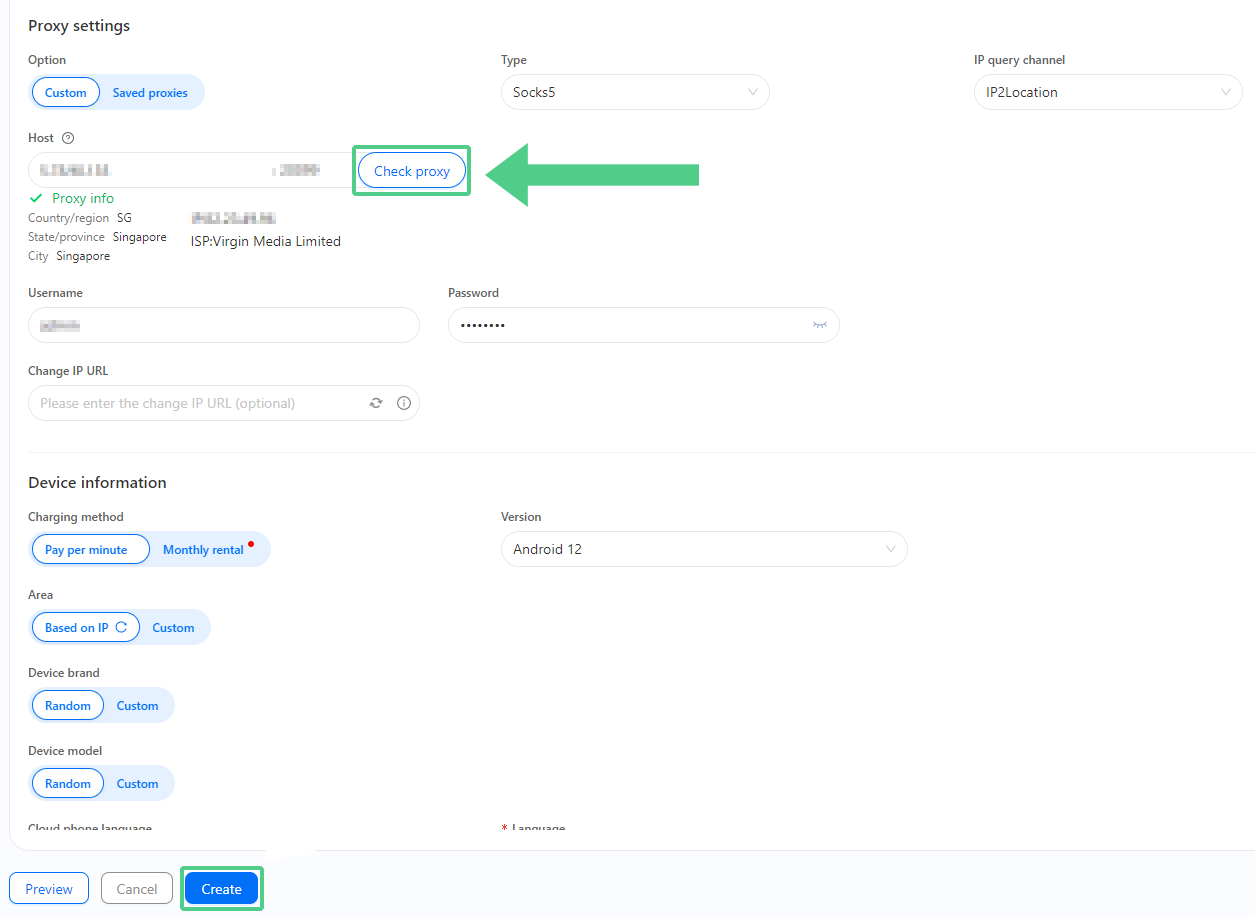This screenshot has height=918, width=1255.
Task: Click the ISP:Virgin Media Limited text
Action: click(x=266, y=241)
